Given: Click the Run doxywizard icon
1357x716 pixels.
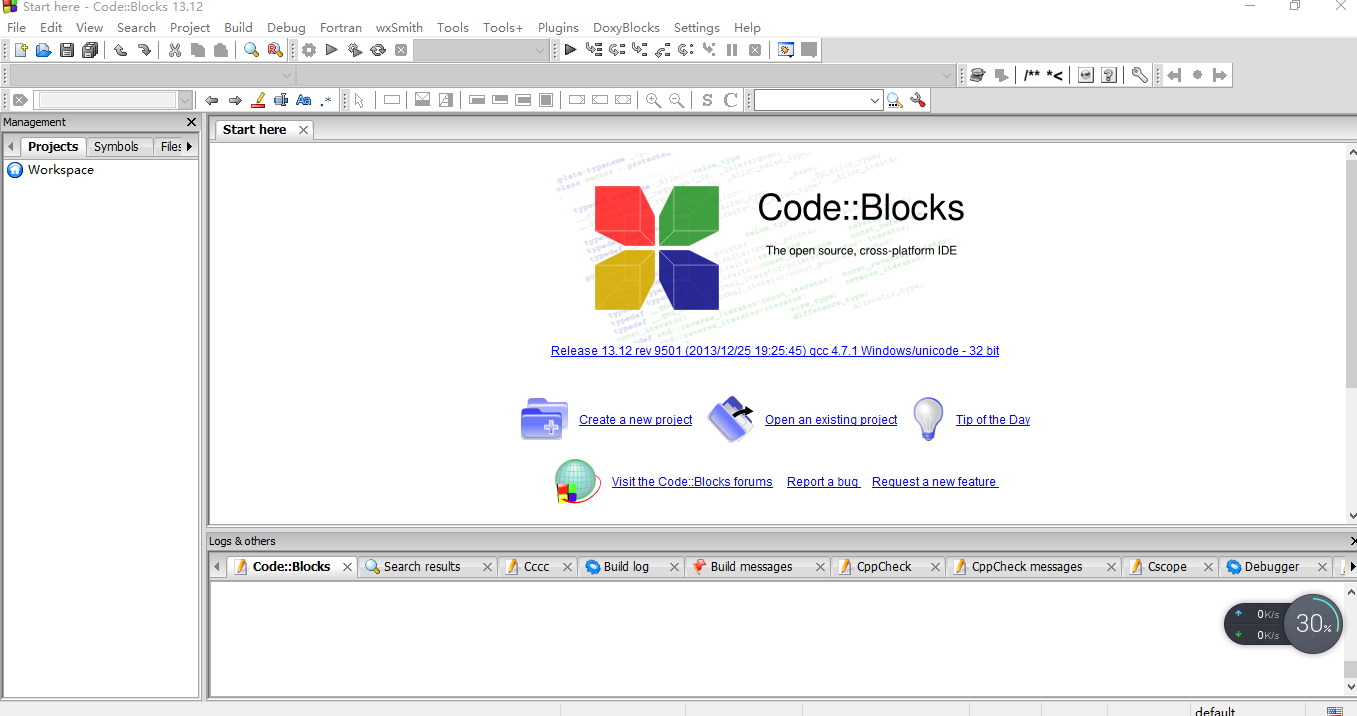Looking at the screenshot, I should 978,75.
